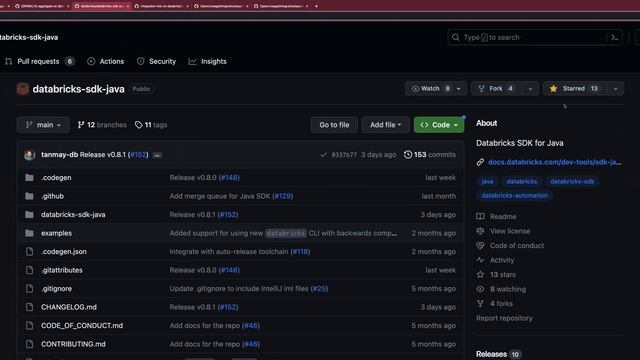Open the #25 pull request link

[319, 289]
